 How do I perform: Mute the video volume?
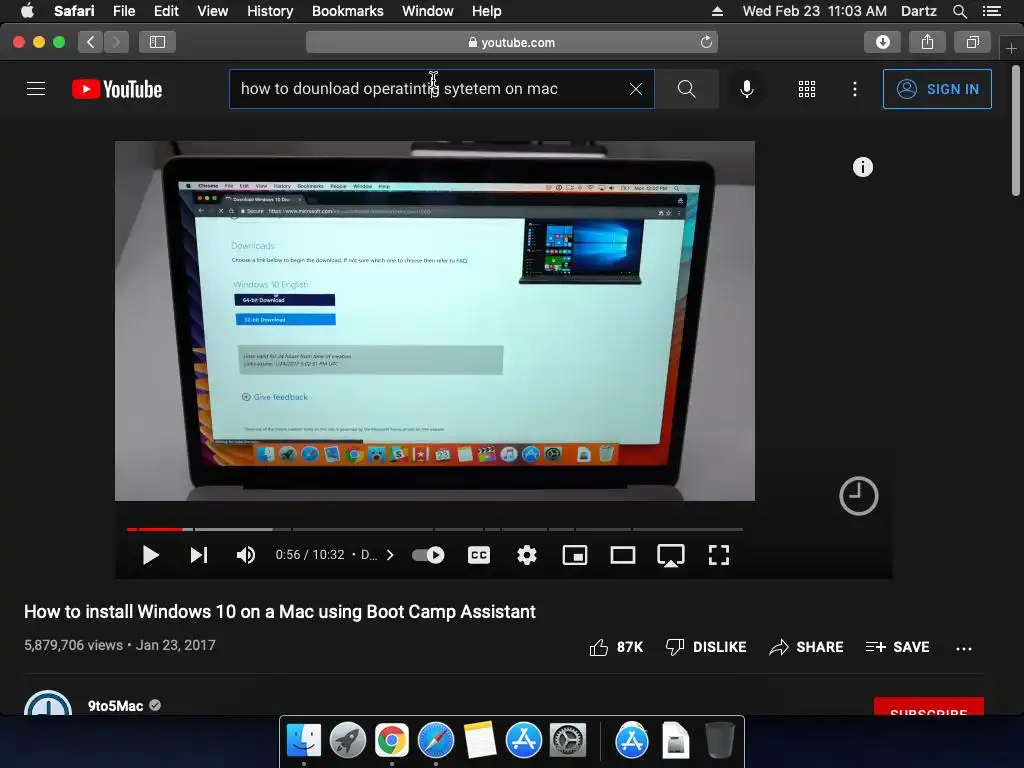[x=246, y=555]
